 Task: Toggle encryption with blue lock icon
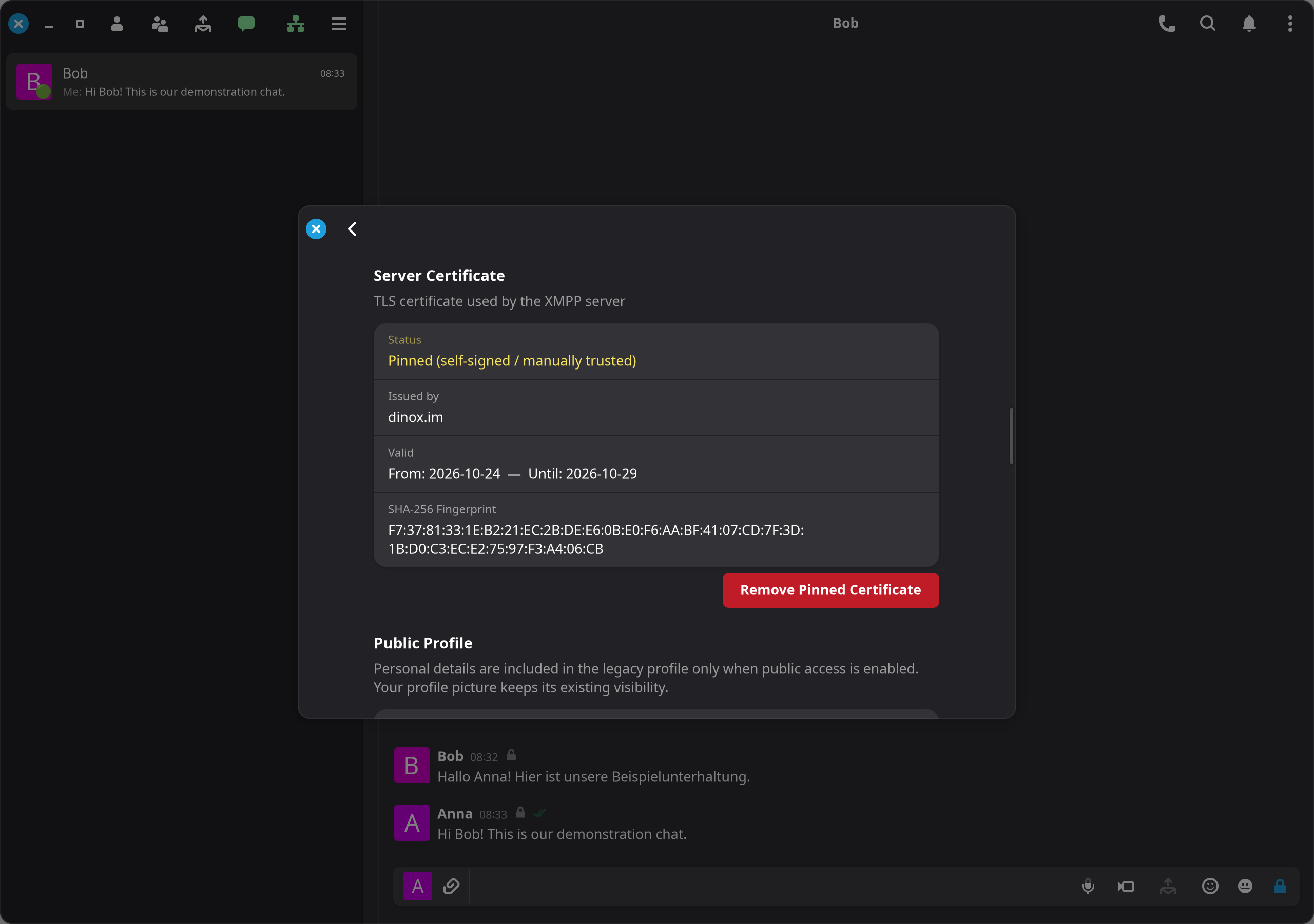1280,886
